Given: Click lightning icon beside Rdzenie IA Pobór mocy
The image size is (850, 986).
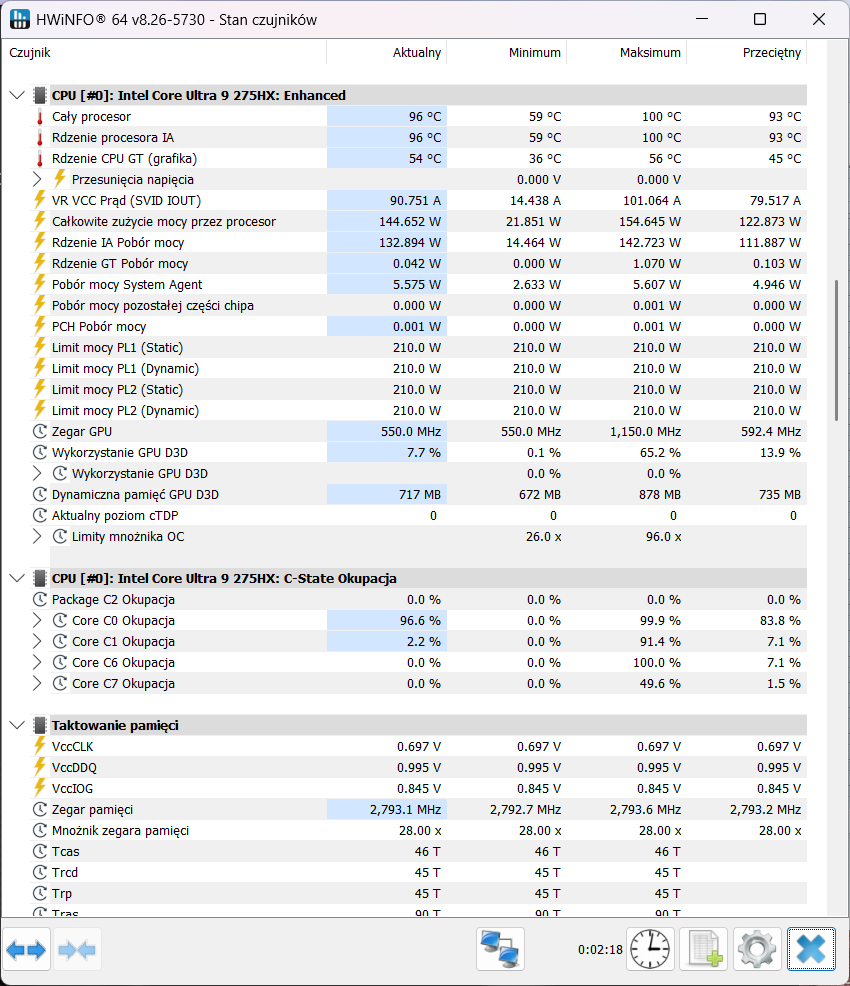Looking at the screenshot, I should (x=40, y=242).
